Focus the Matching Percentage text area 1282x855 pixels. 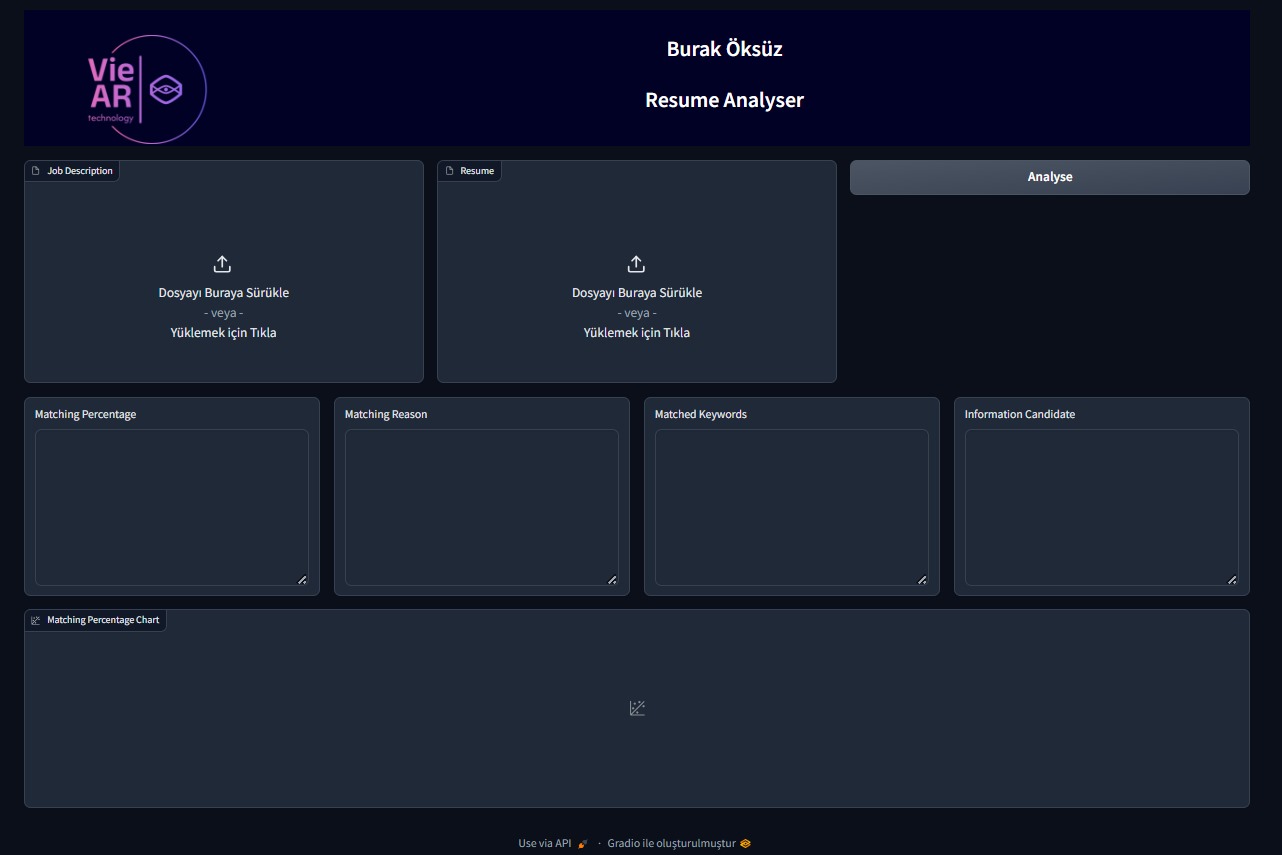172,508
